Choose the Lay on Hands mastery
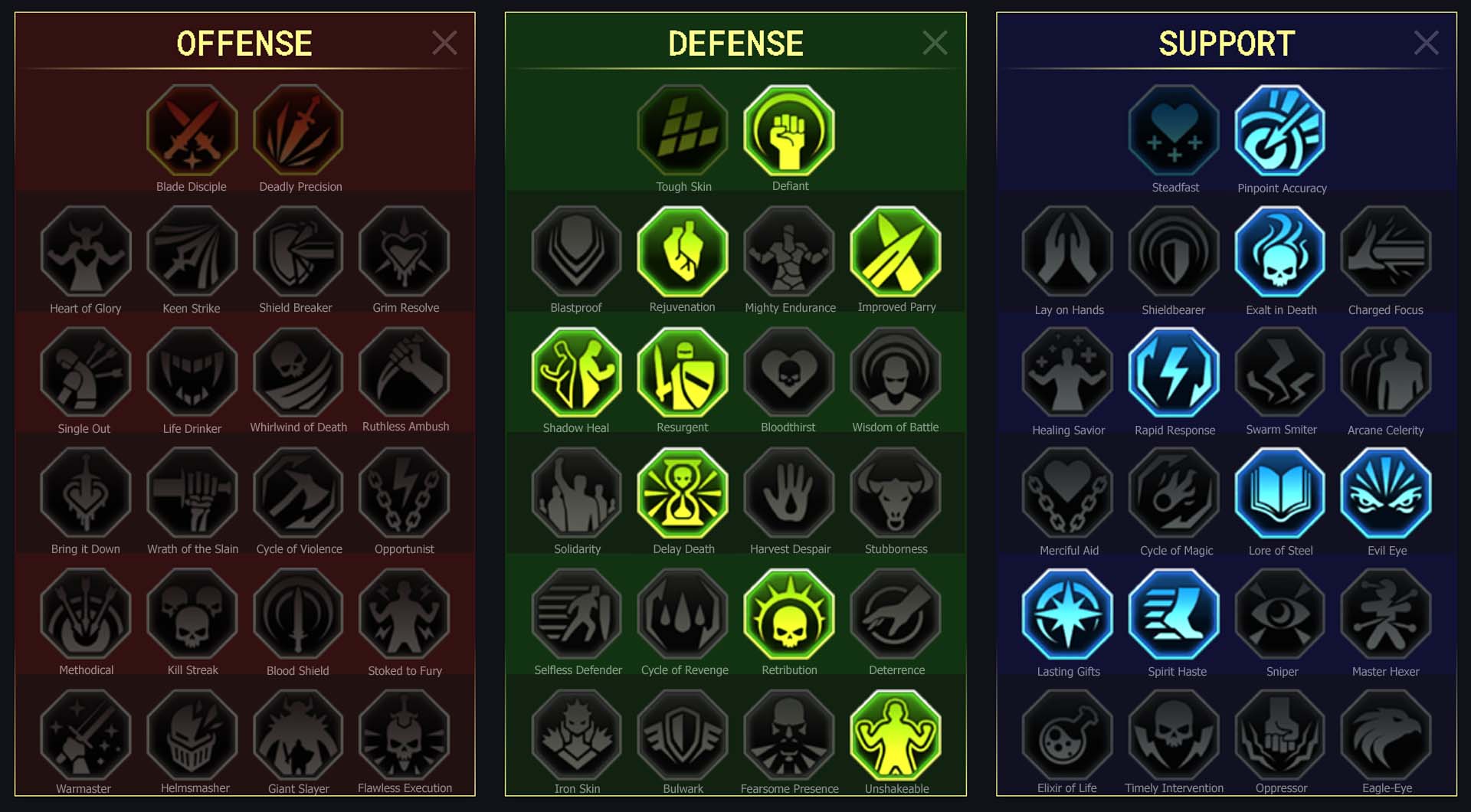Image resolution: width=1471 pixels, height=812 pixels. (1067, 252)
